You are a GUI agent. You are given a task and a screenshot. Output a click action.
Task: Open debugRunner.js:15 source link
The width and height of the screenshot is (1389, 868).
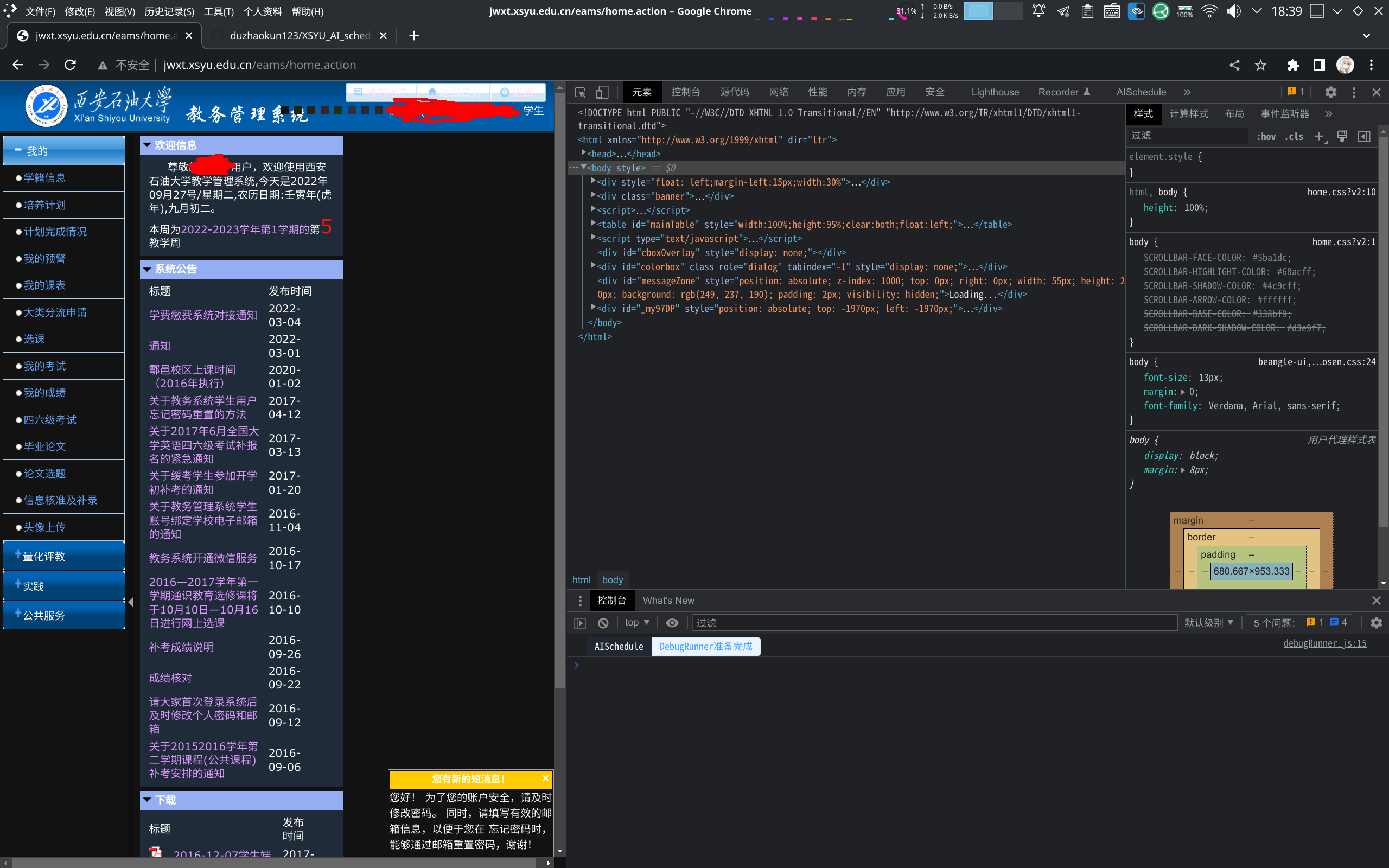click(x=1325, y=643)
